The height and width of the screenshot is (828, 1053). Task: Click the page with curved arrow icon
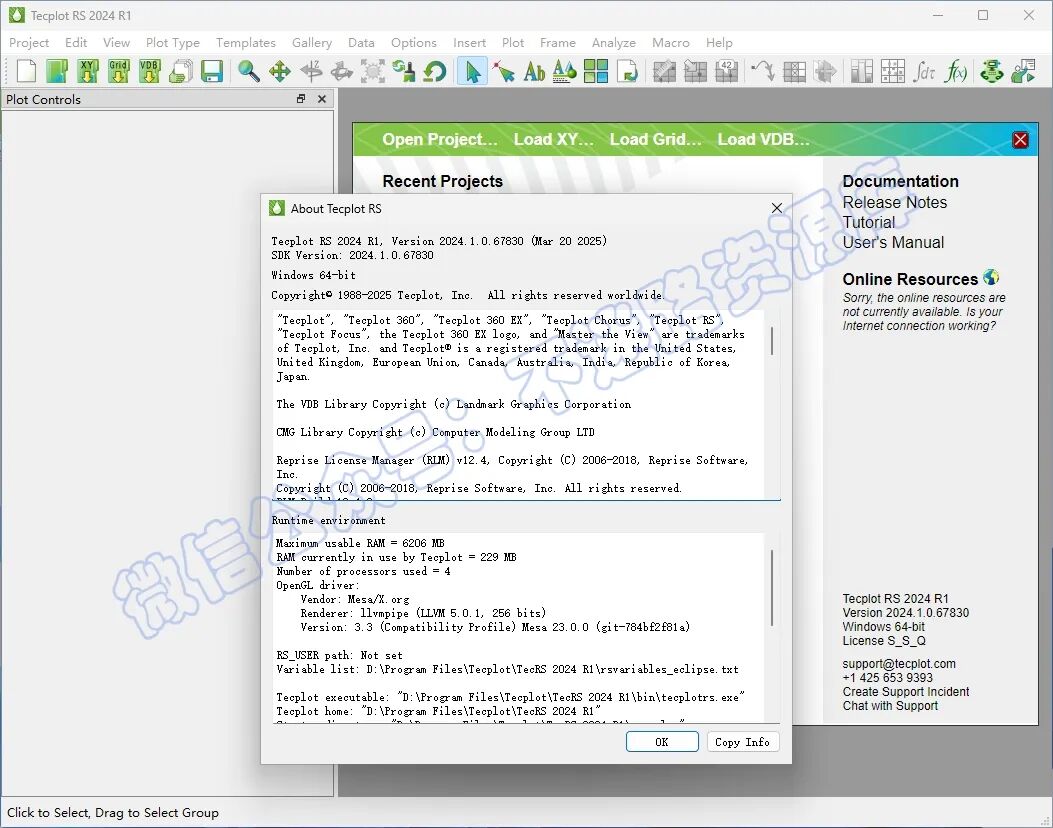[x=627, y=71]
